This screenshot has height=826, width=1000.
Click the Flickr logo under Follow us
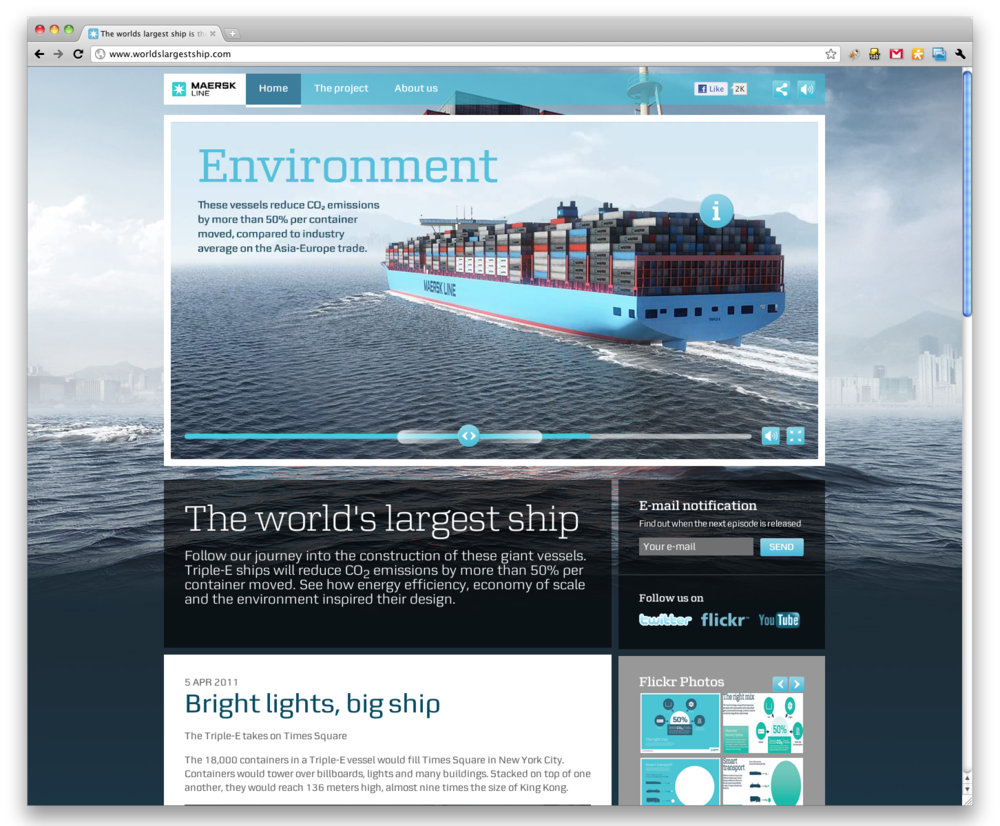pos(724,619)
